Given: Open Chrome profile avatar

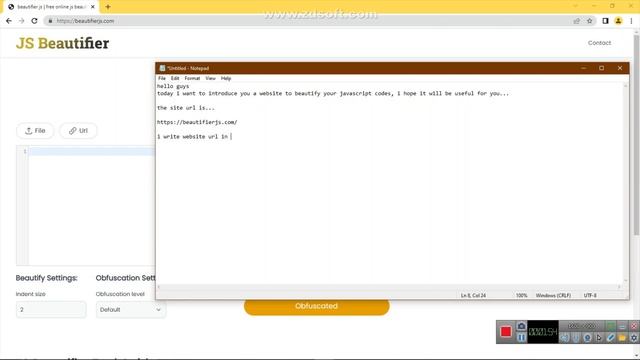Looking at the screenshot, I should click(618, 21).
